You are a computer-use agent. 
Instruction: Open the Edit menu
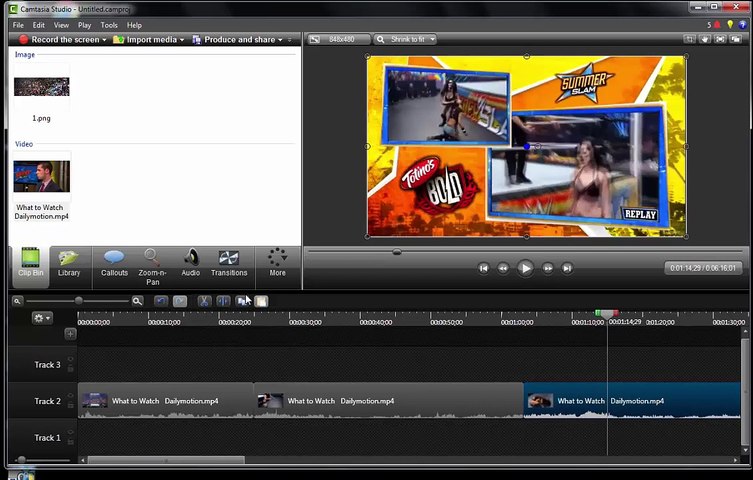tap(38, 25)
